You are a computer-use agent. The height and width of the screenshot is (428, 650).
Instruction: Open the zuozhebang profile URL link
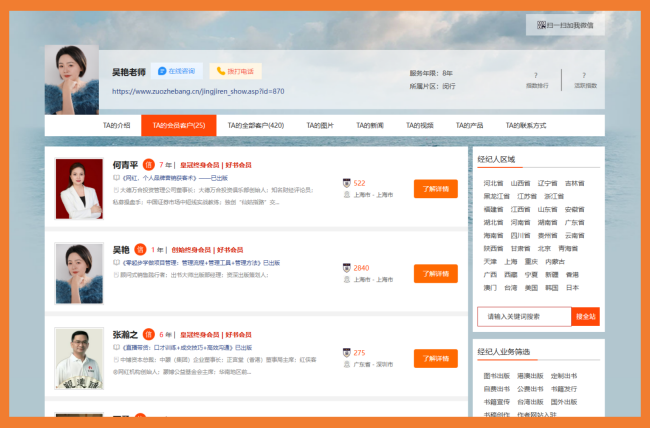[198, 91]
